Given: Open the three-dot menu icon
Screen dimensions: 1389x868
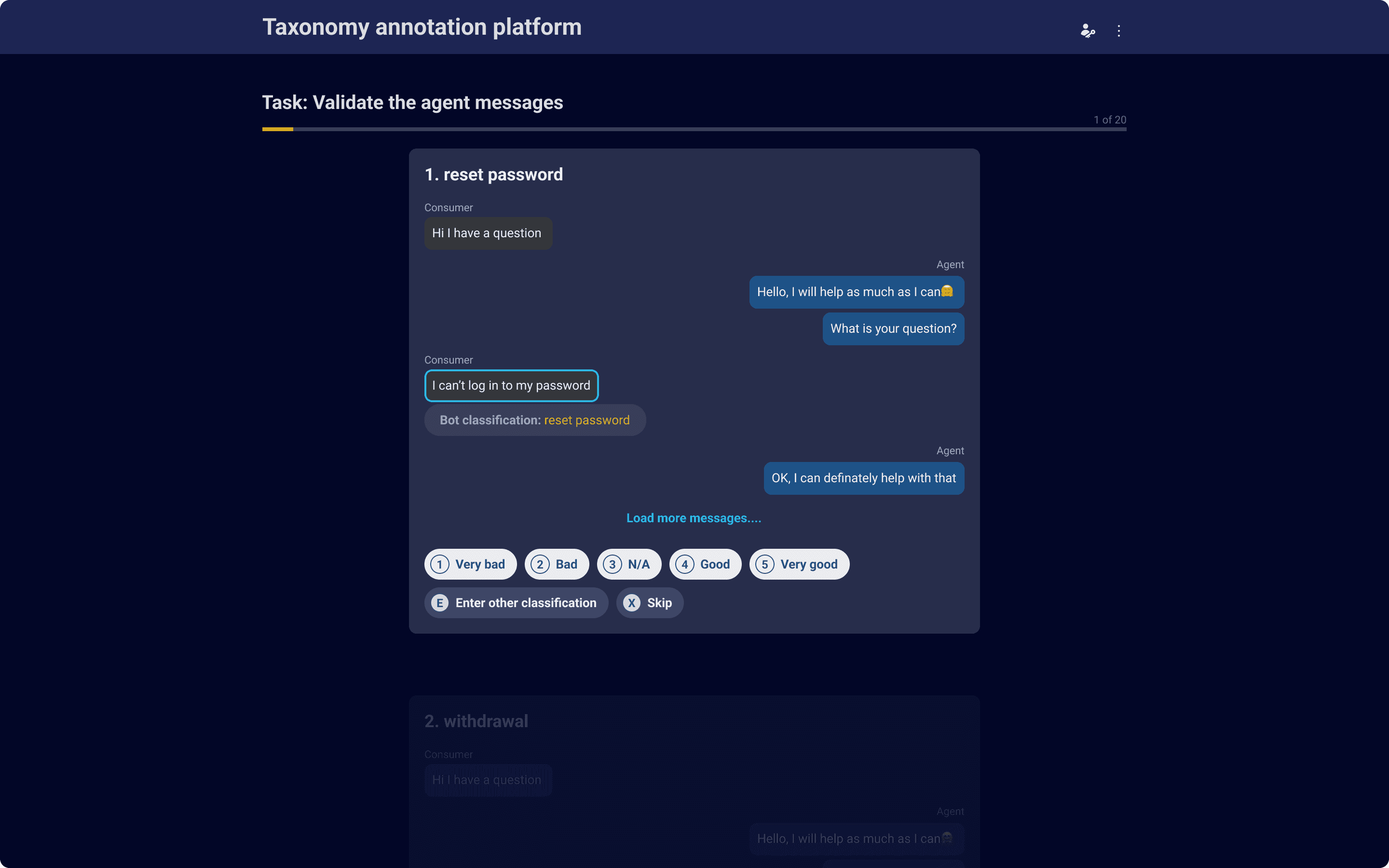Looking at the screenshot, I should 1119,30.
